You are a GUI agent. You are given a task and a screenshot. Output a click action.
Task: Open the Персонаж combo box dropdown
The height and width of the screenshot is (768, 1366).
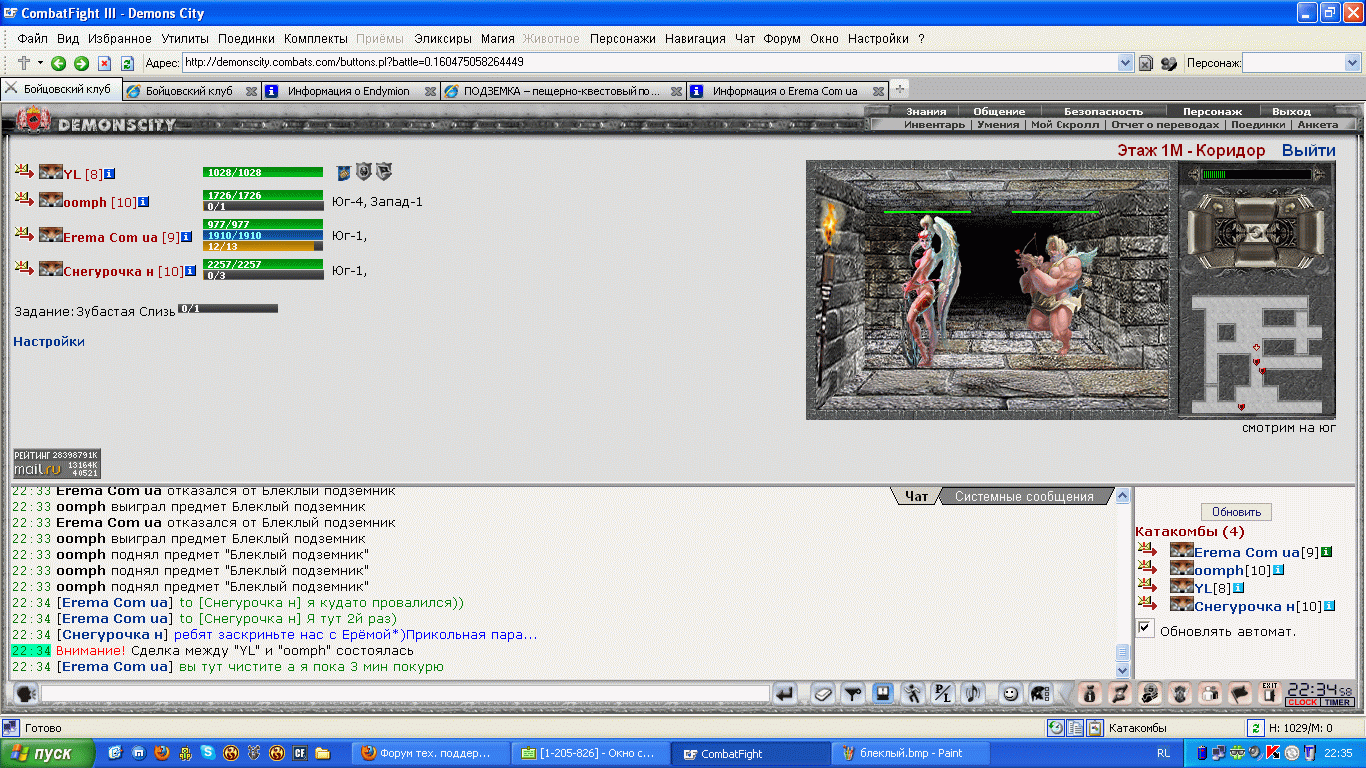[1353, 63]
